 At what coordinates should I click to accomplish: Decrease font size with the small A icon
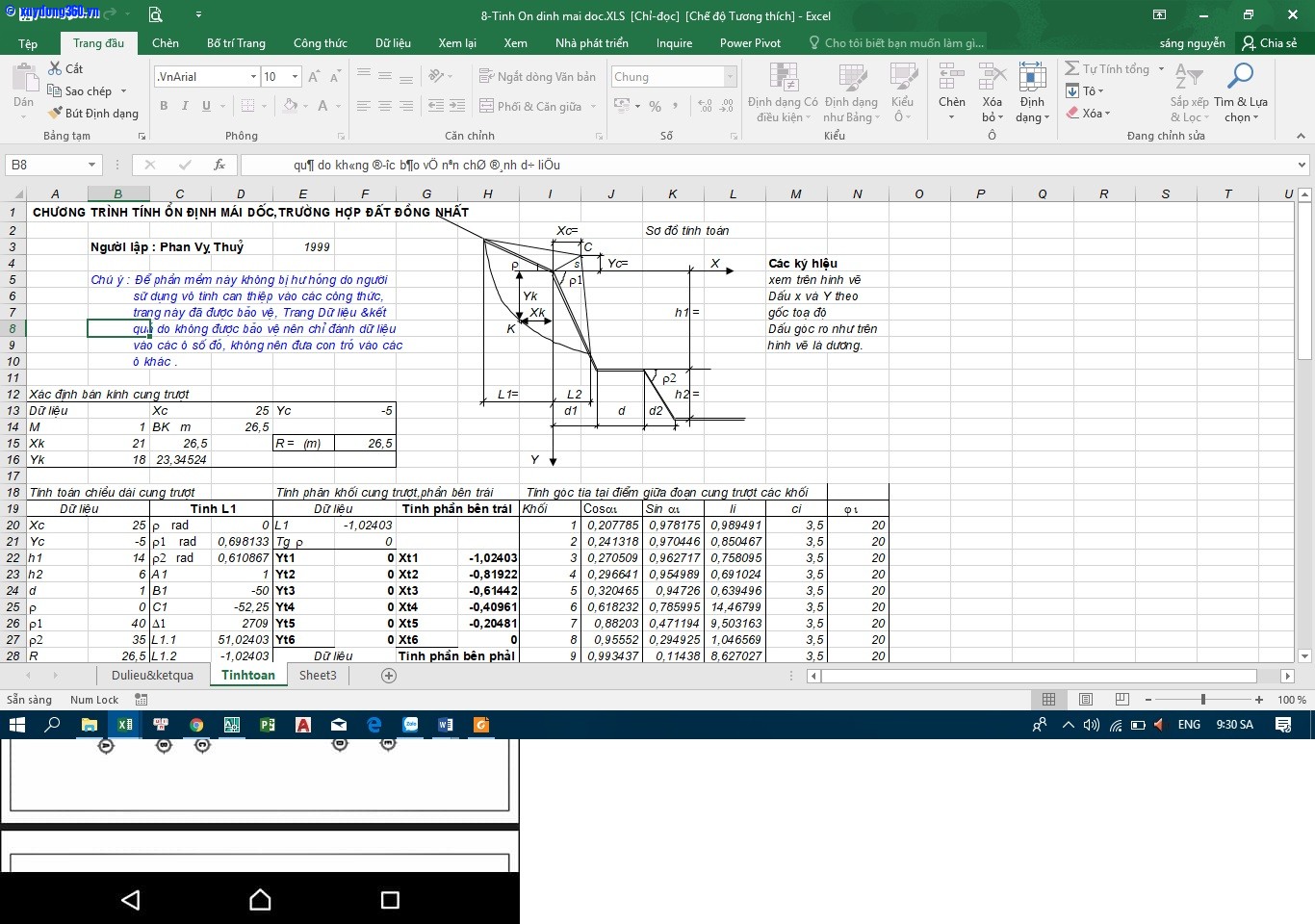coord(335,77)
